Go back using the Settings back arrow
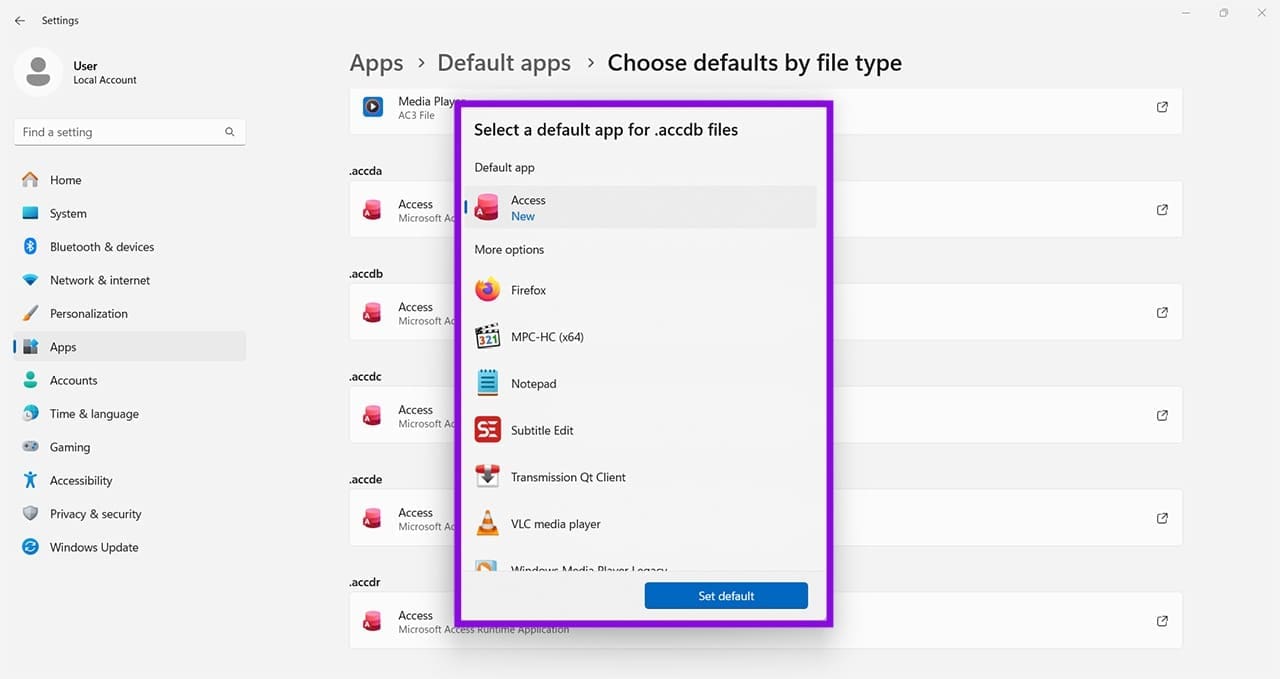The width and height of the screenshot is (1280, 679). tap(20, 20)
